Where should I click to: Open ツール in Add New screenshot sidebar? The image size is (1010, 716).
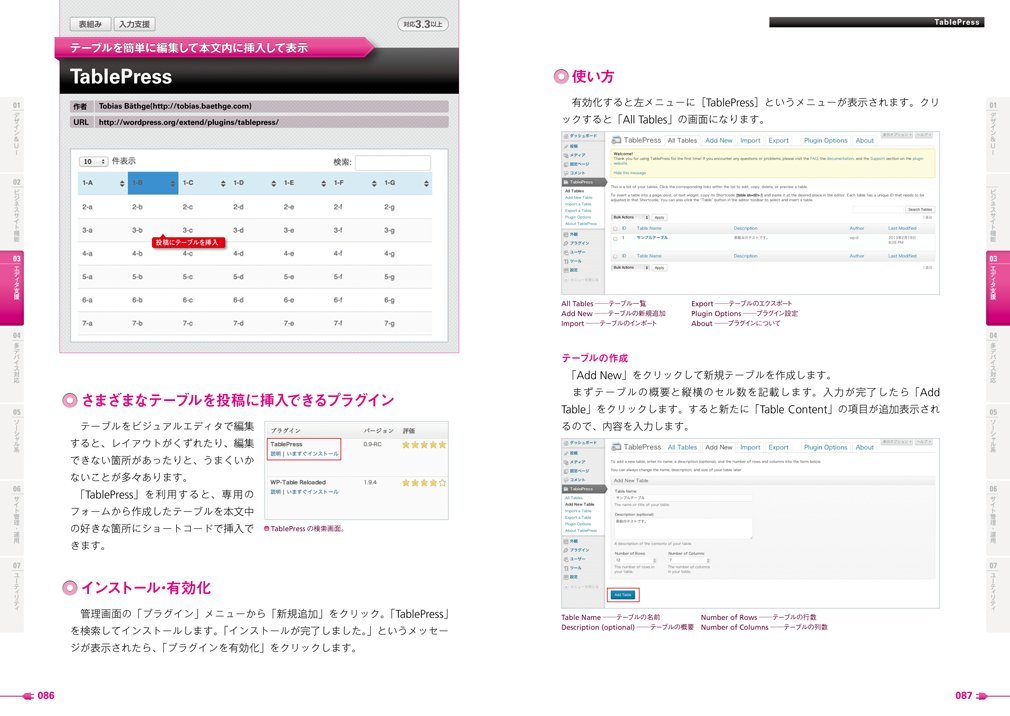click(x=573, y=568)
